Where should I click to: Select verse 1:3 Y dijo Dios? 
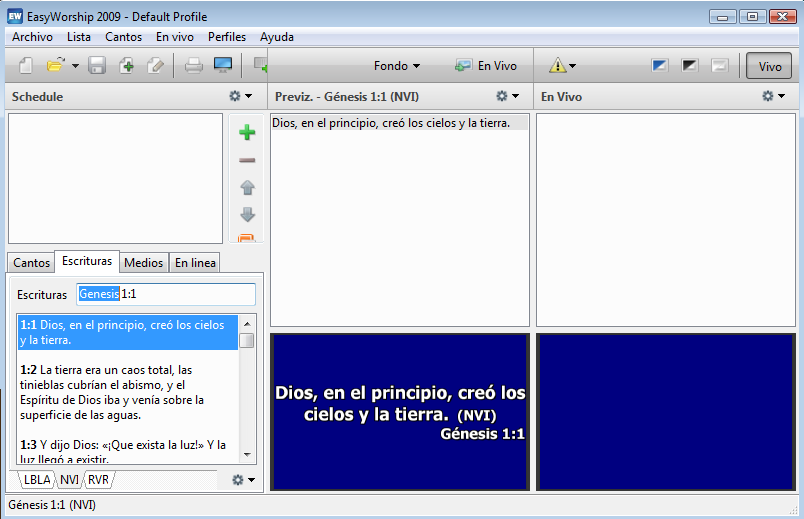click(x=128, y=451)
